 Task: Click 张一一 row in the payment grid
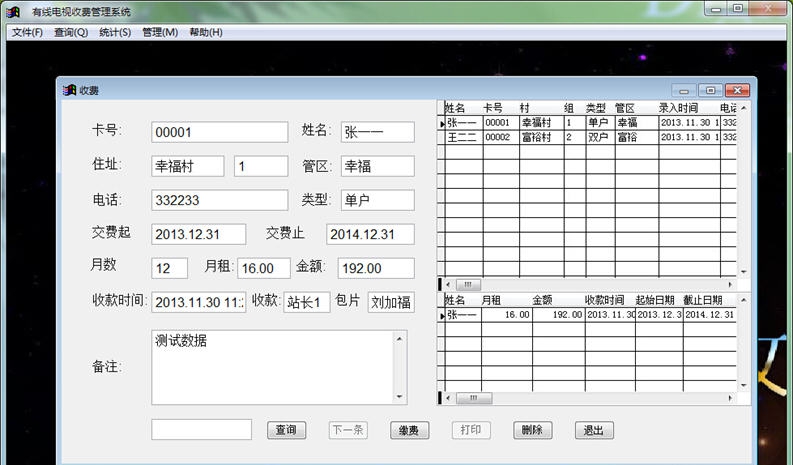[x=590, y=315]
